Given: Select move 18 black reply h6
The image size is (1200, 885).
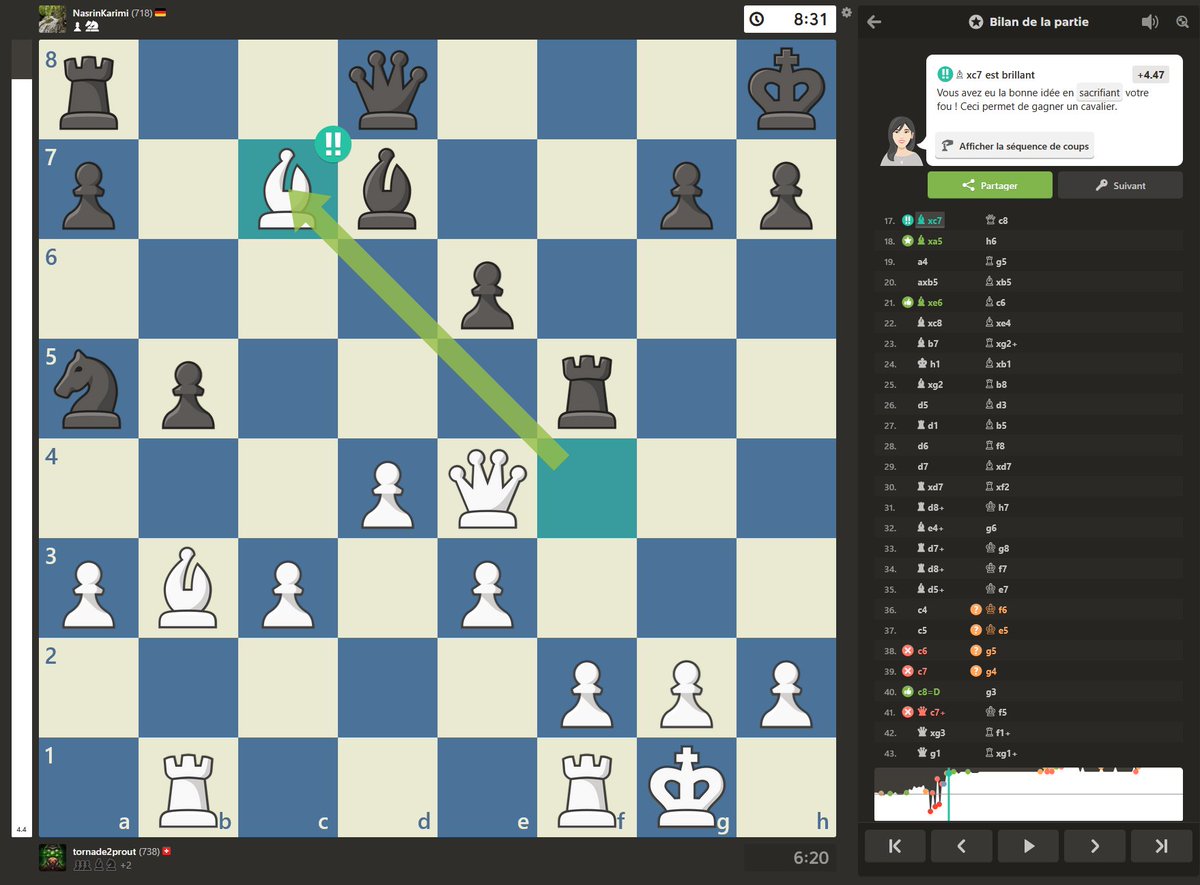Looking at the screenshot, I should [x=991, y=241].
